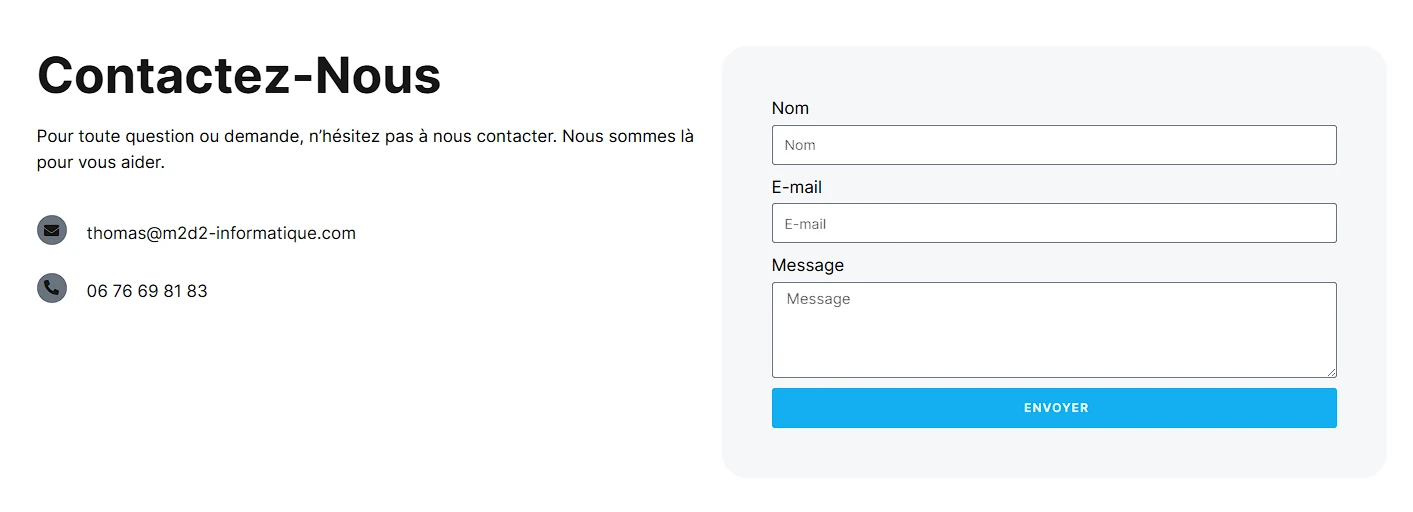Click the E-mail field label
Viewport: 1413px width, 512px height.
(797, 187)
